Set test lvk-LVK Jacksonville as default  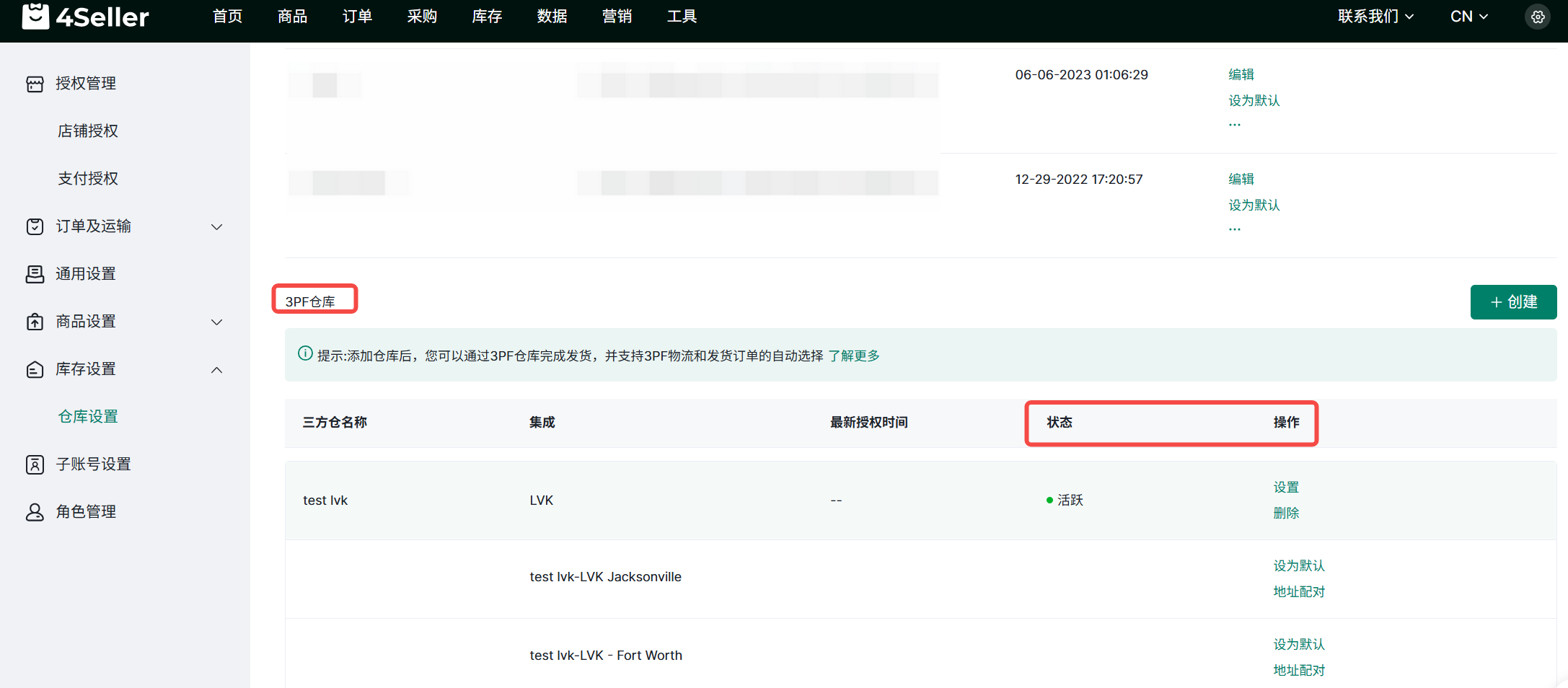1298,566
